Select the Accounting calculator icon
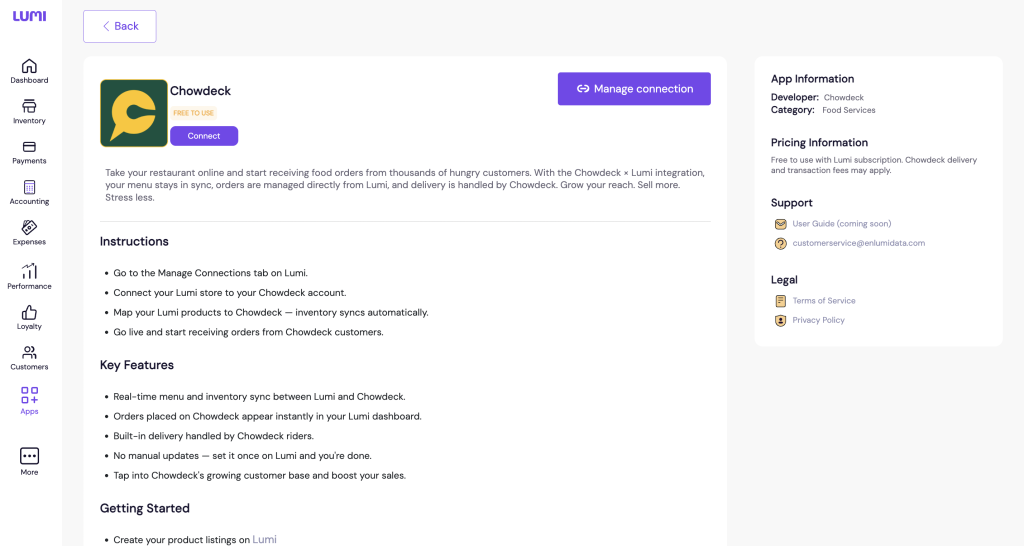The height and width of the screenshot is (546, 1024). point(29,187)
